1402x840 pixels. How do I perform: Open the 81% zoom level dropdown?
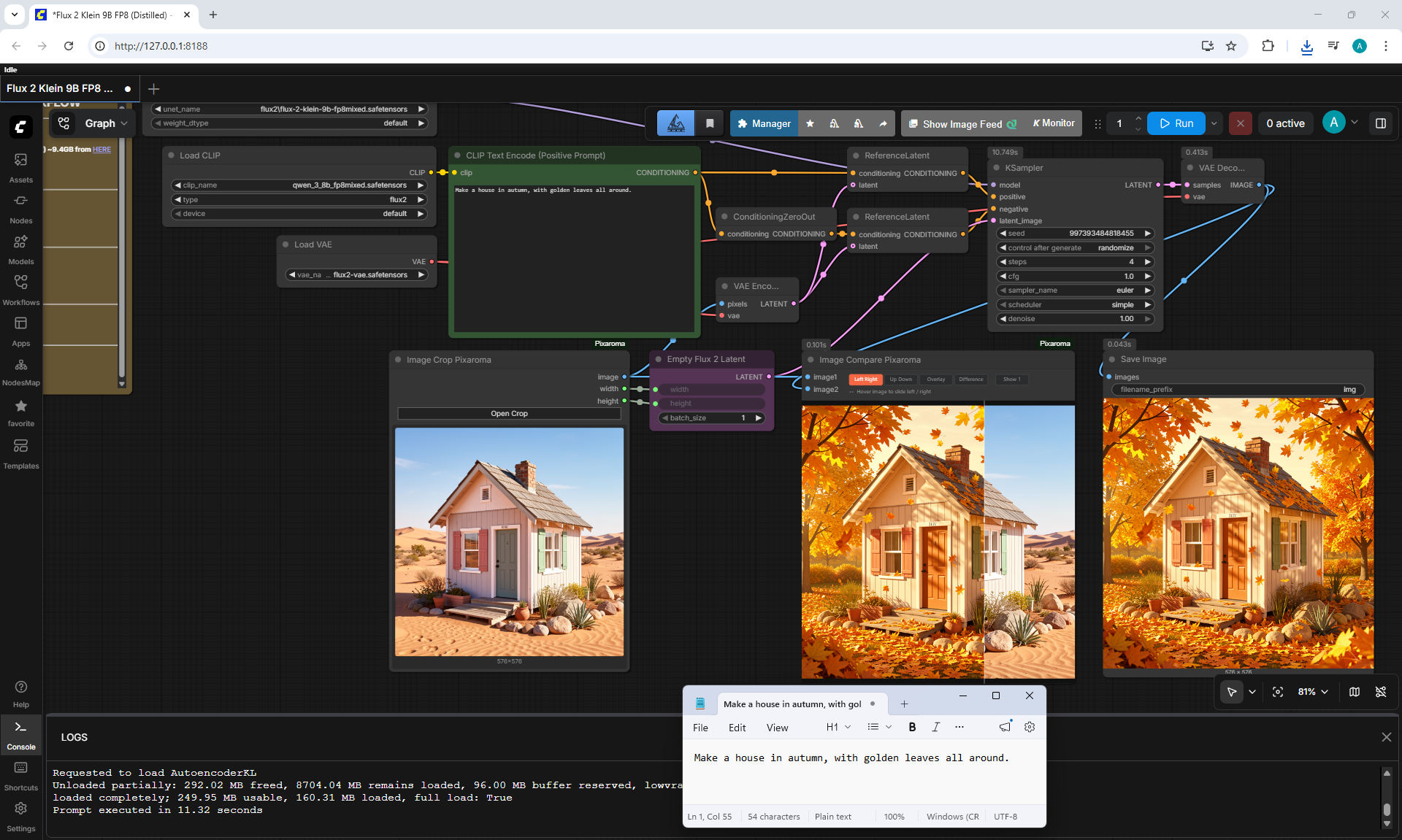(1313, 692)
